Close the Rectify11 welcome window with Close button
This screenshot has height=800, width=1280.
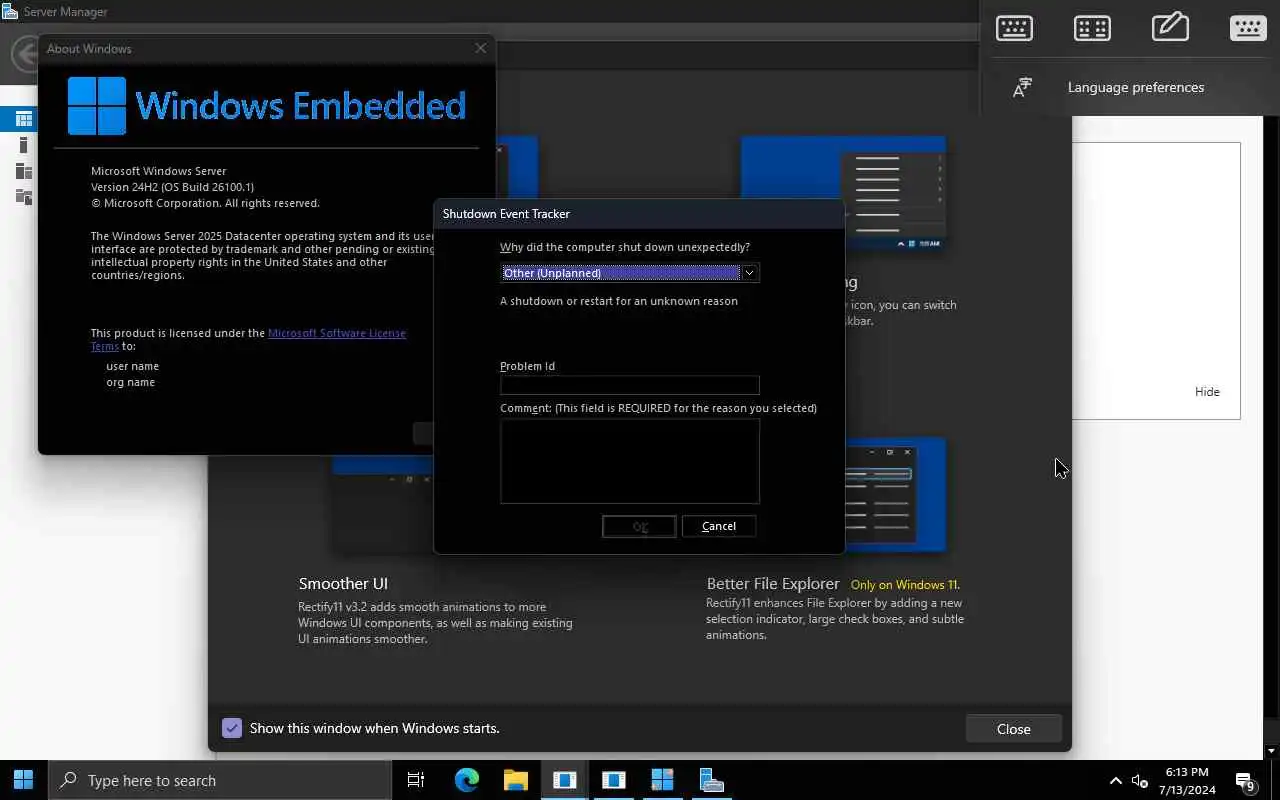pyautogui.click(x=1013, y=729)
